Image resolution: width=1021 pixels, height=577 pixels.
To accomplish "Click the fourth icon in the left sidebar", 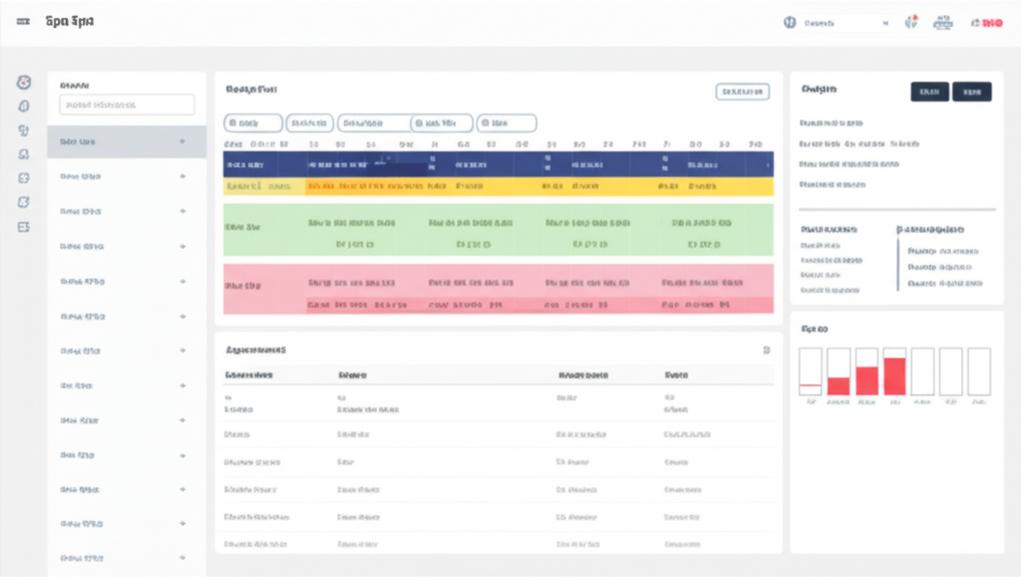I will tap(24, 154).
